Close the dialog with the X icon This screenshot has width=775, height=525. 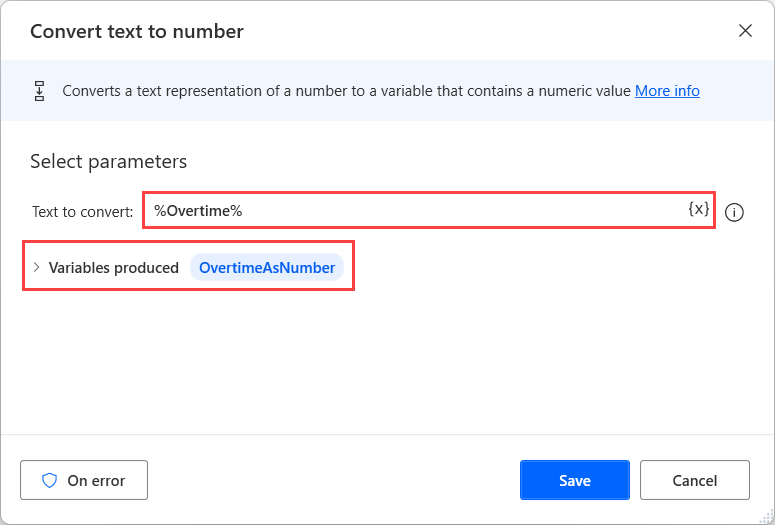tap(745, 31)
